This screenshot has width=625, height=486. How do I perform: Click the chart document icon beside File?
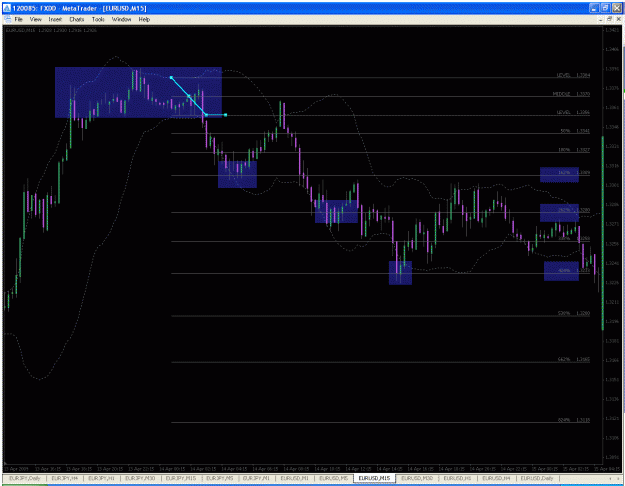click(x=8, y=19)
